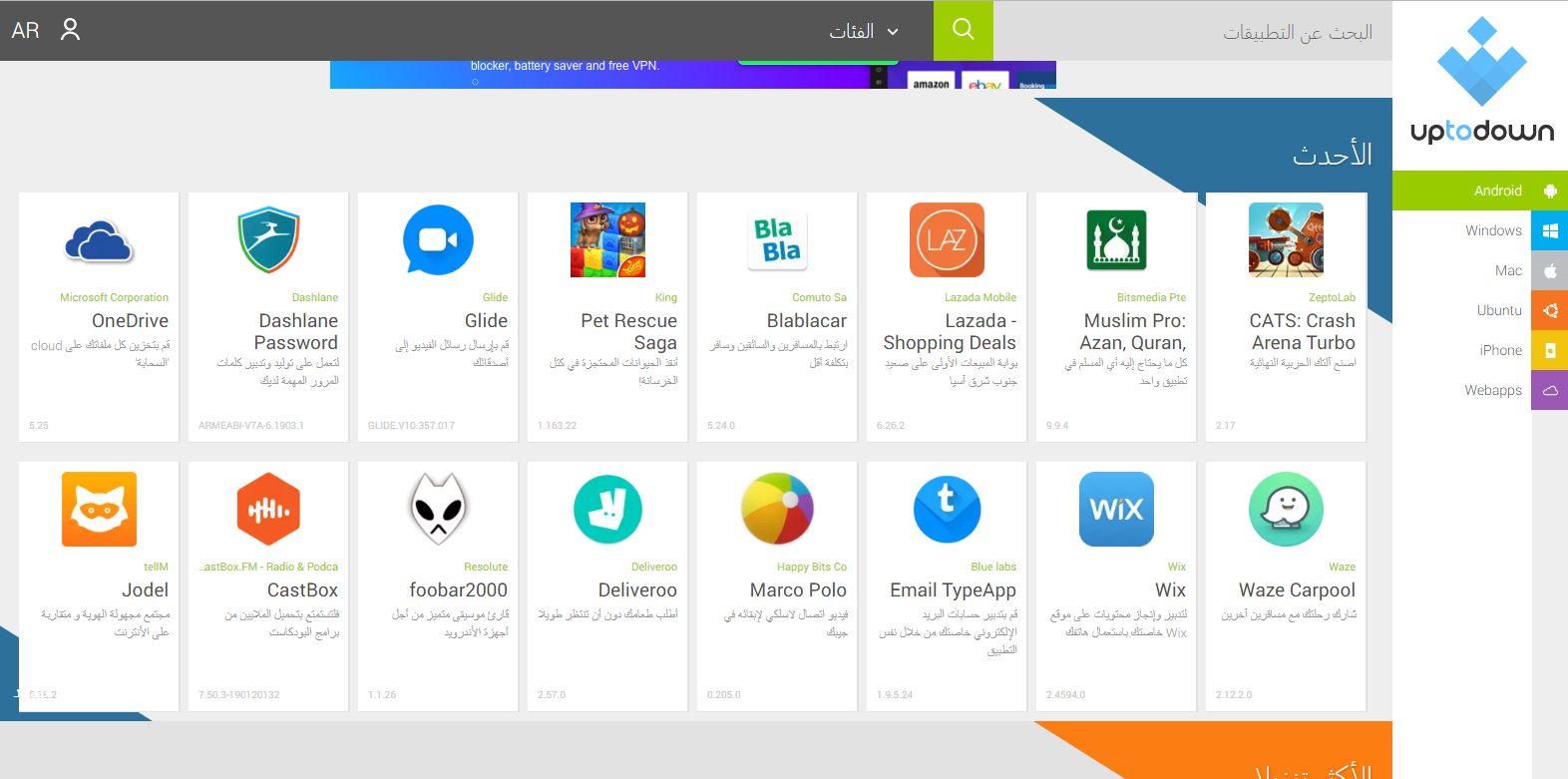Image resolution: width=1568 pixels, height=779 pixels.
Task: Open the CATS: Crash Arena Turbo title
Action: (x=1302, y=332)
